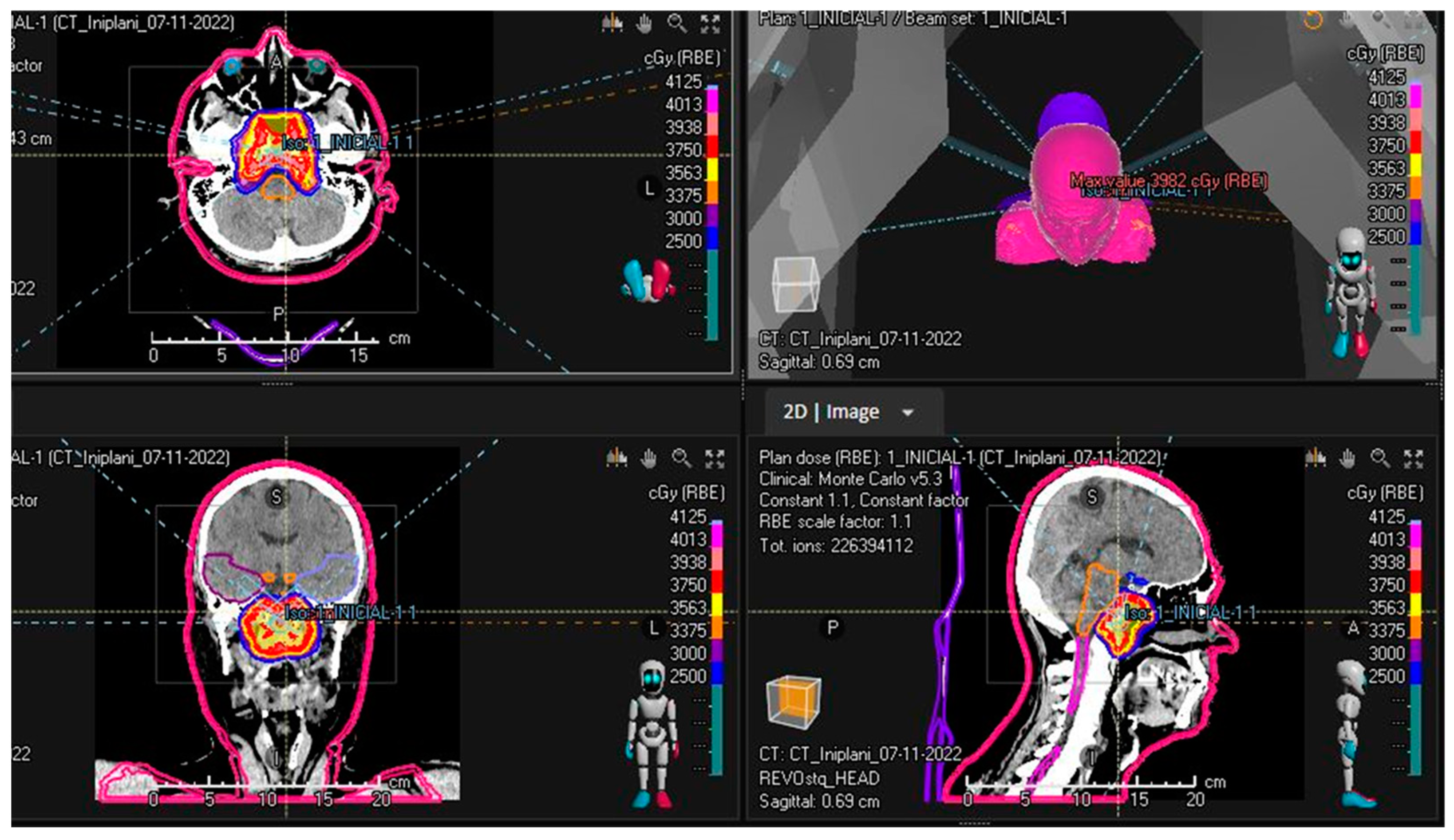Select the pan hand tool in axial view
1454x840 pixels.
tap(644, 24)
